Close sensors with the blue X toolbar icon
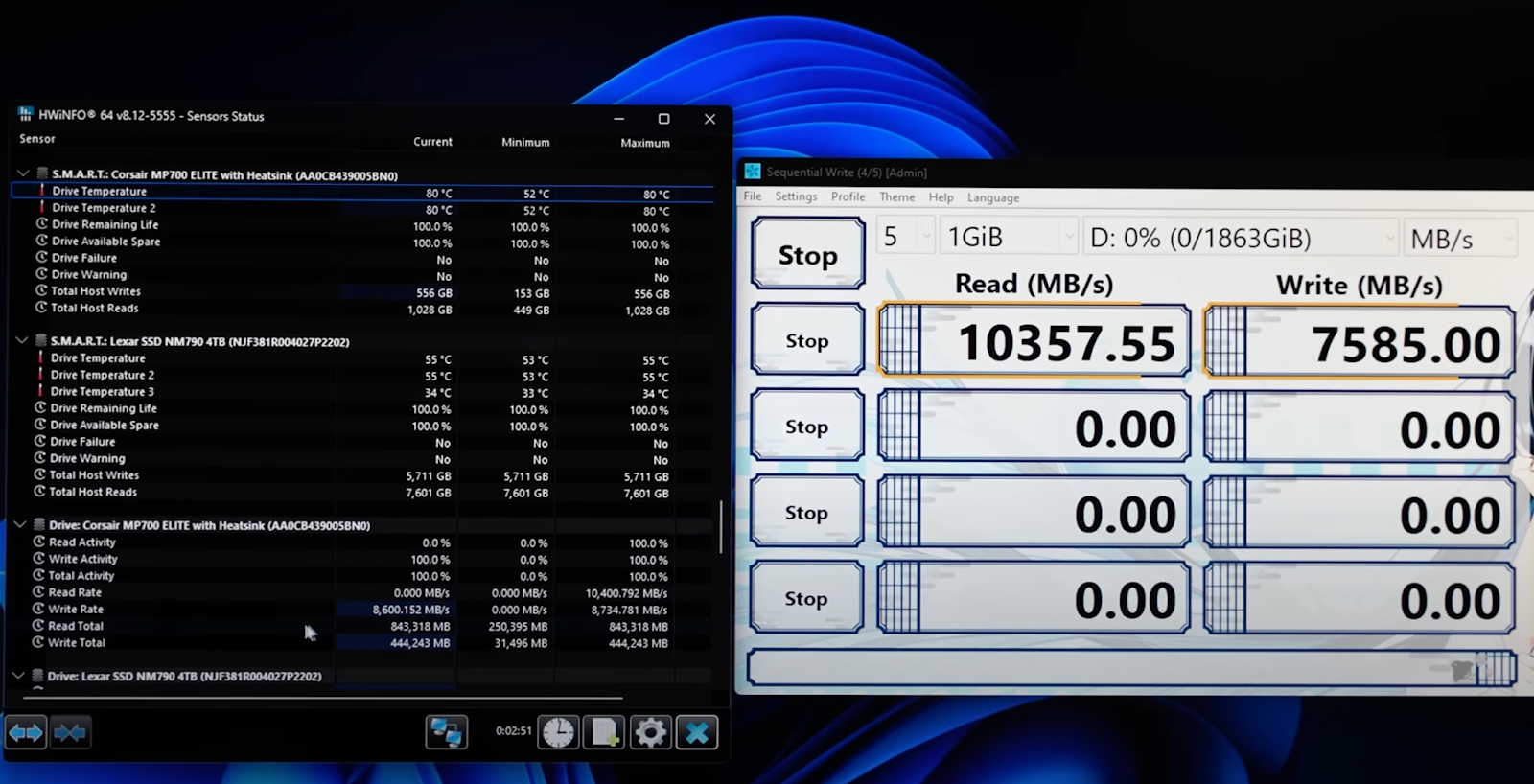 [697, 732]
